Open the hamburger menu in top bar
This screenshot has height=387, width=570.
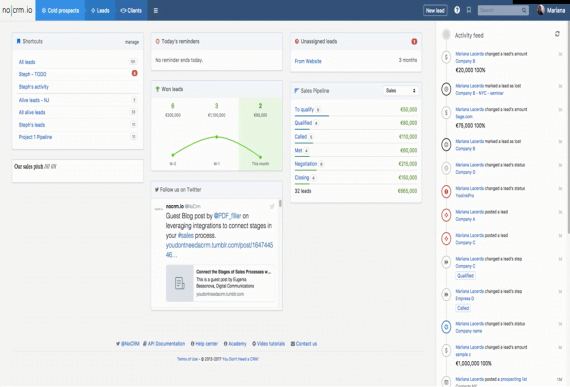click(156, 11)
